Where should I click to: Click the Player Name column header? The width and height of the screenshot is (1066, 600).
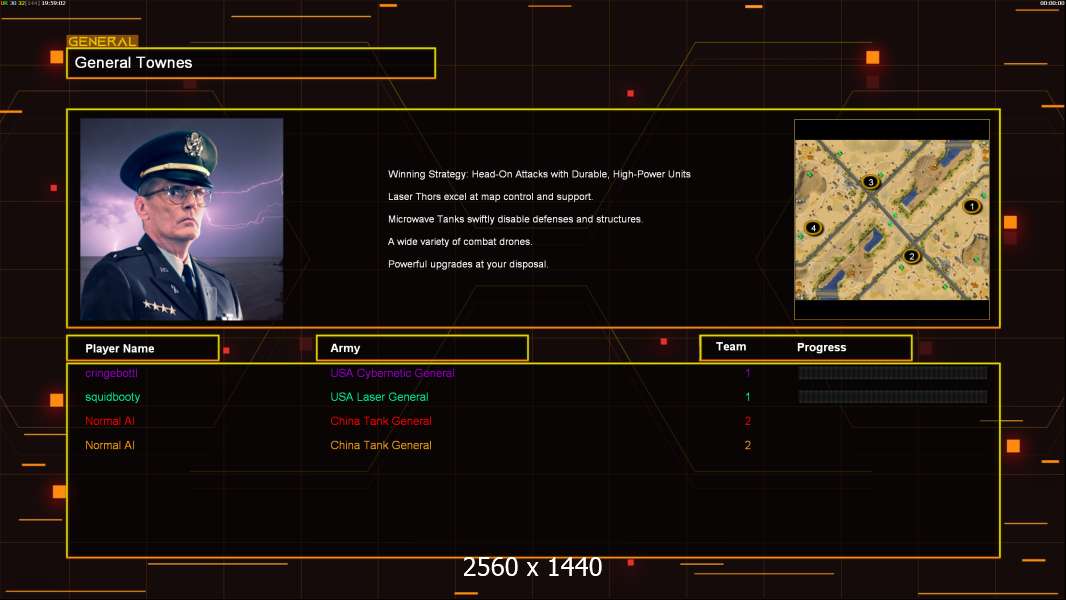[143, 348]
